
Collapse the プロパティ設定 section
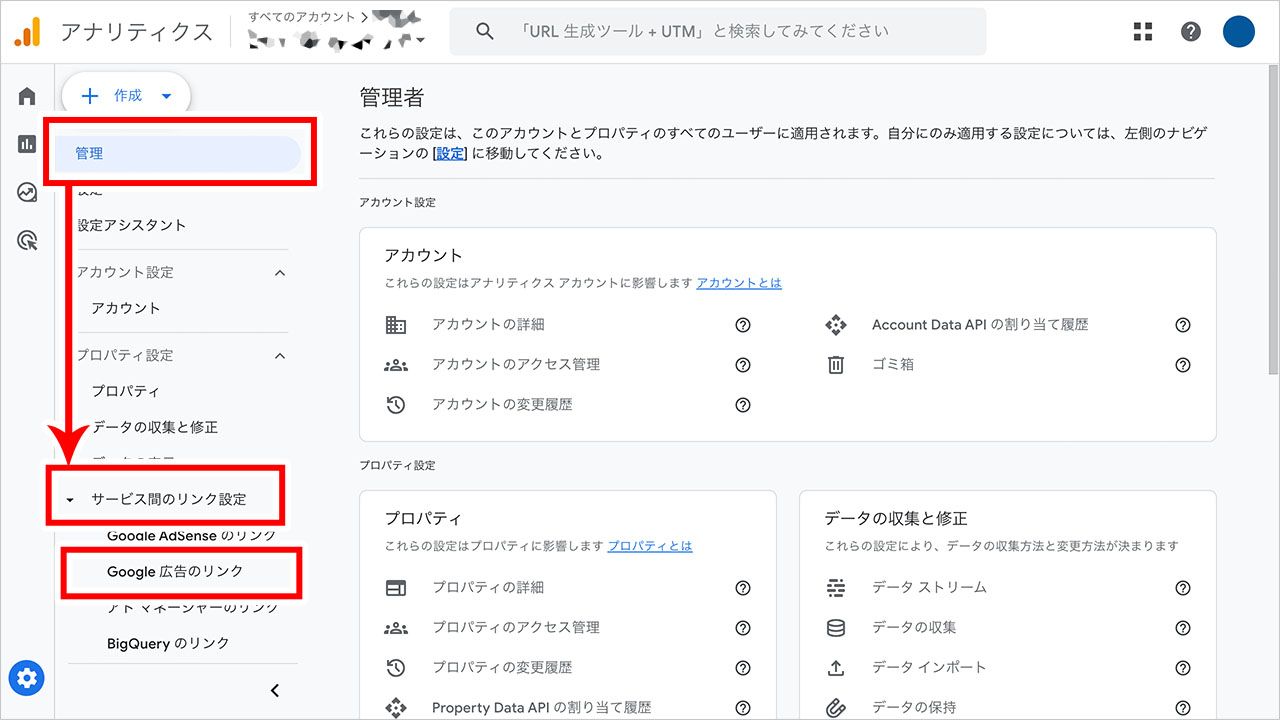(280, 355)
